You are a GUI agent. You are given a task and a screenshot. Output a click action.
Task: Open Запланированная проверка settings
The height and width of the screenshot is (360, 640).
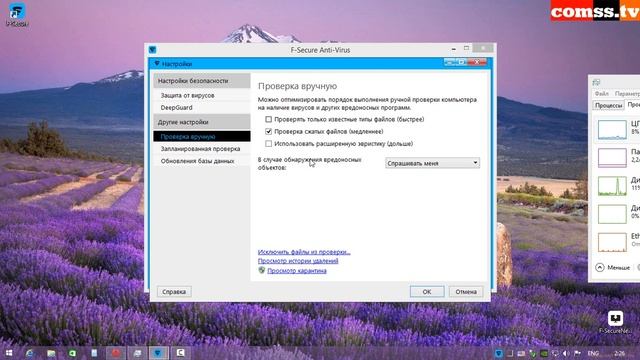click(202, 149)
